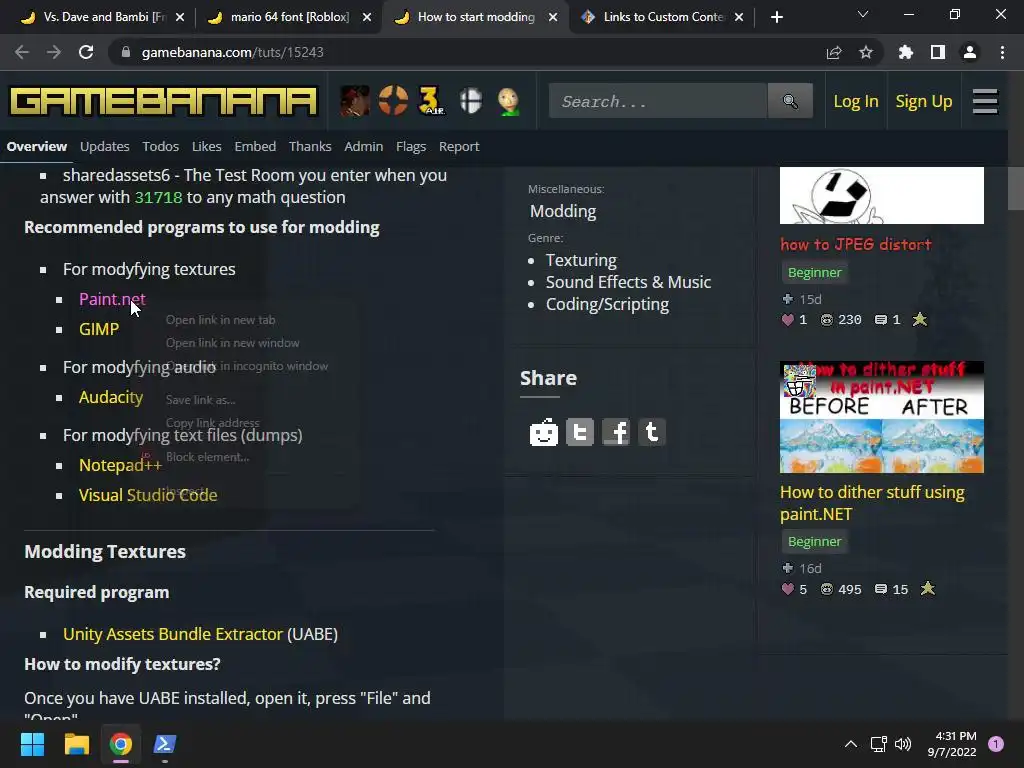Open the Thanks section tab
This screenshot has width=1024, height=768.
coord(310,146)
